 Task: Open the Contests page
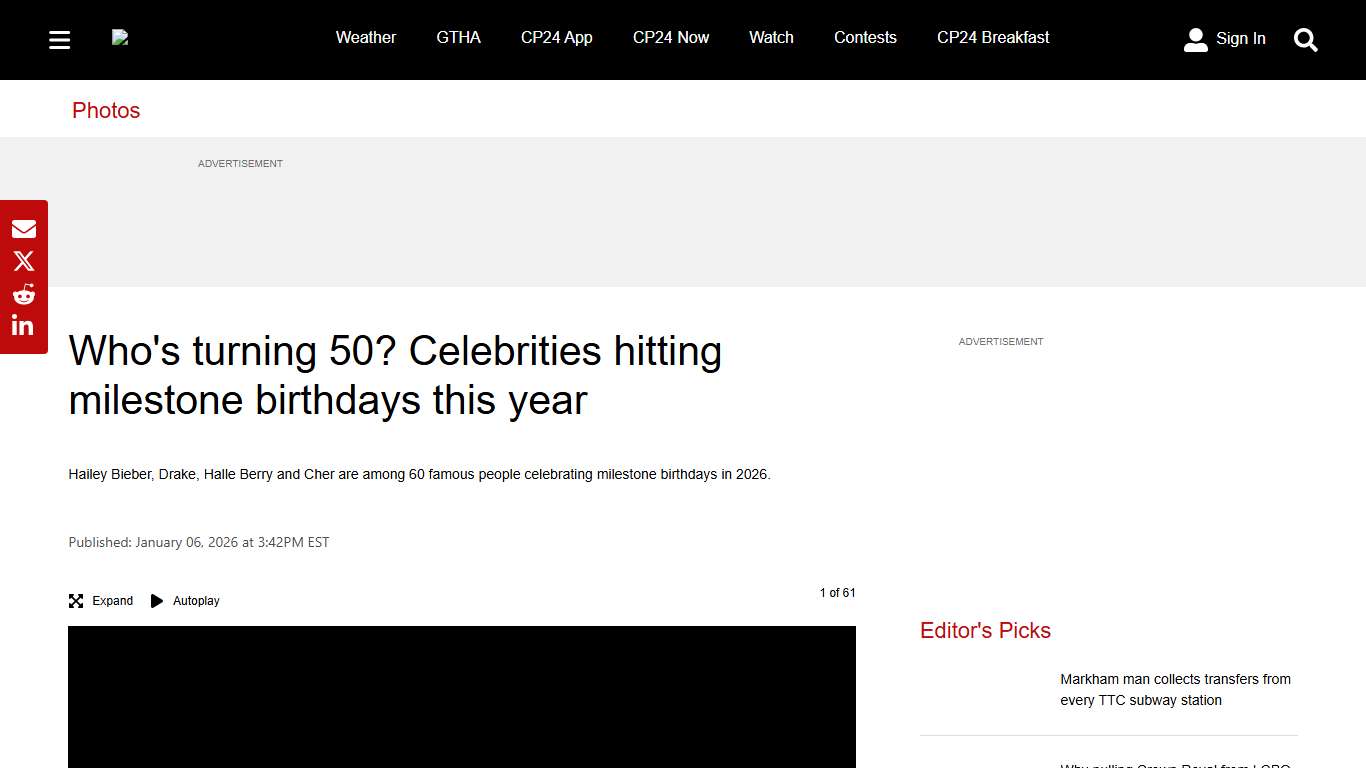[x=865, y=37]
